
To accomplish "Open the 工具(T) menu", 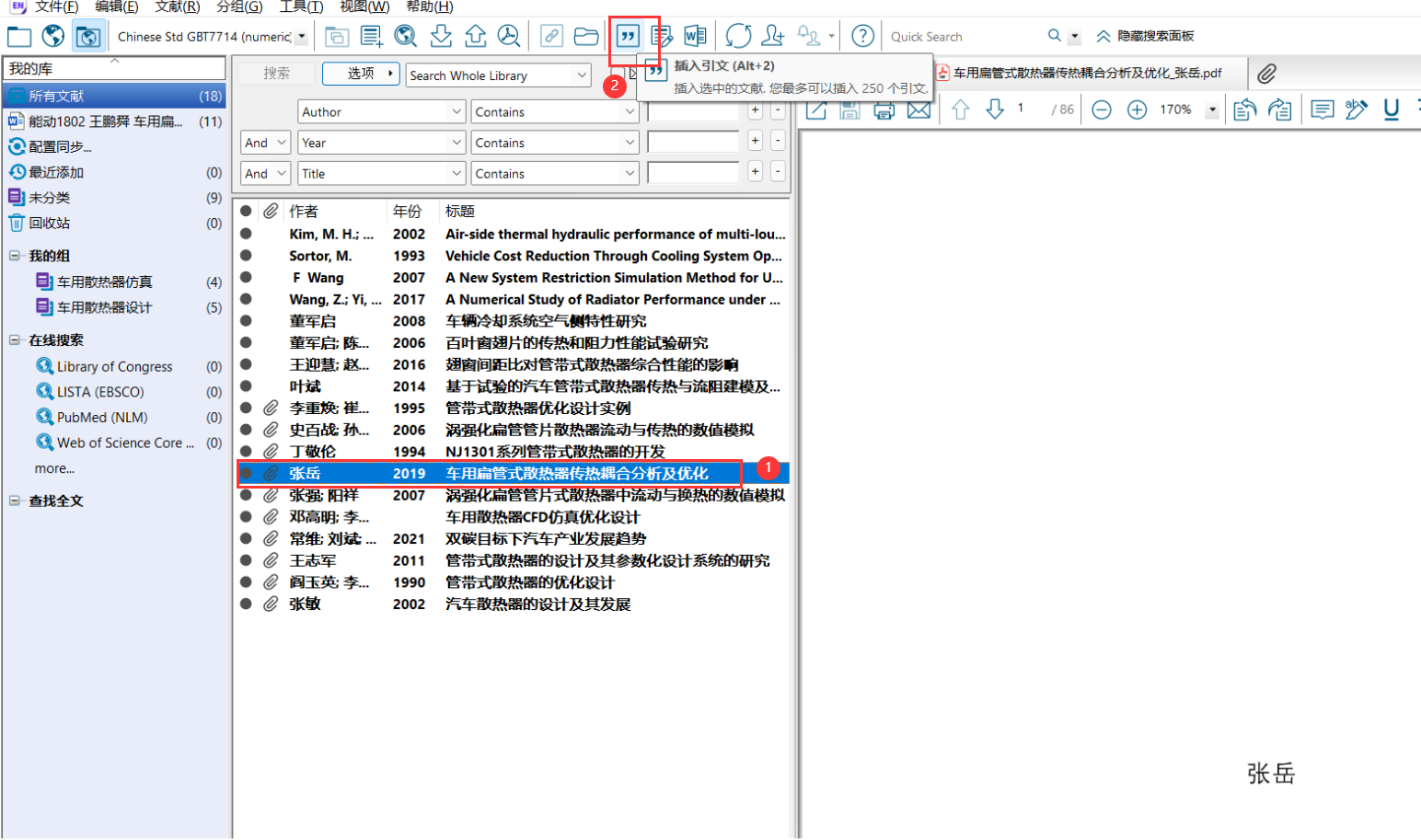I will (301, 7).
